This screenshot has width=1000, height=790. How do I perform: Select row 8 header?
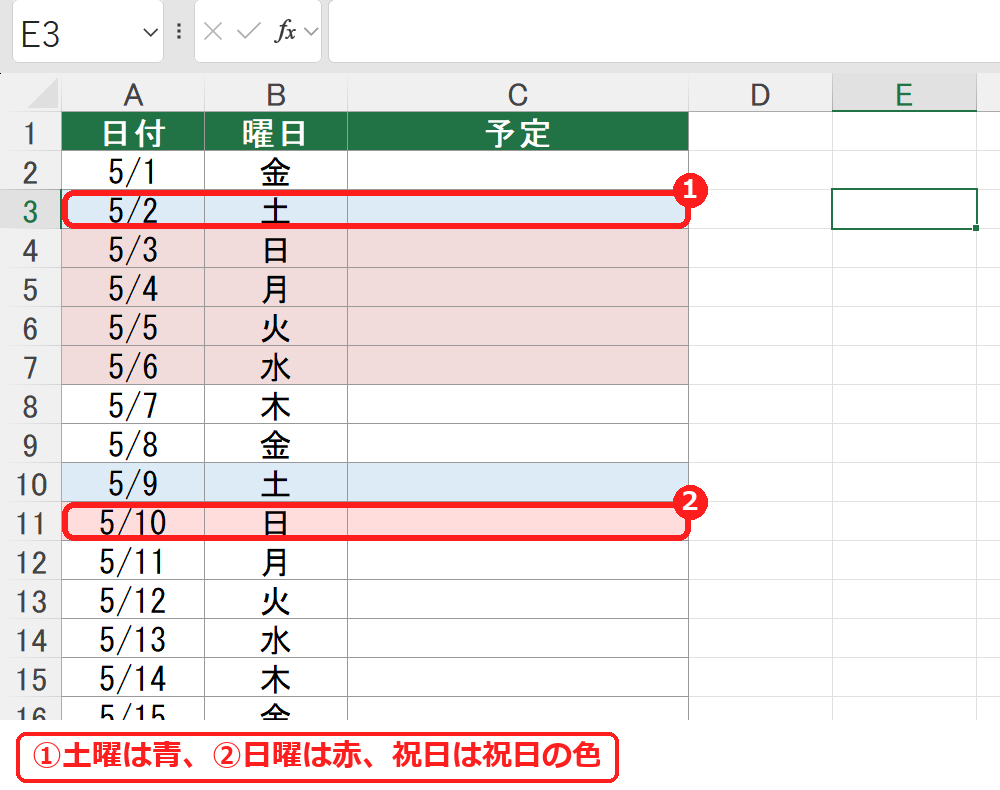30,406
